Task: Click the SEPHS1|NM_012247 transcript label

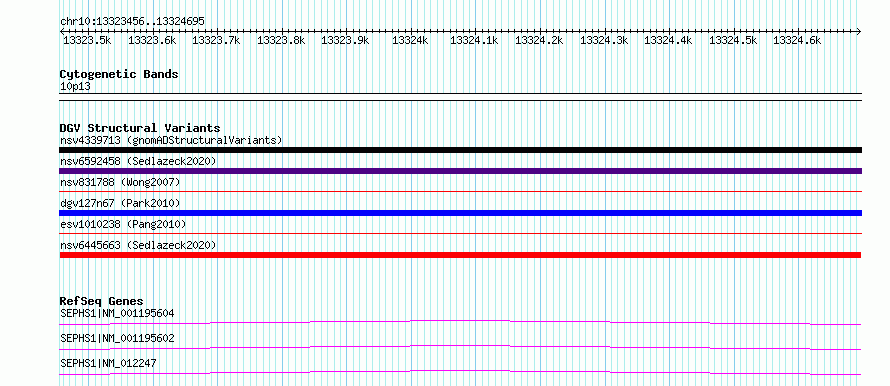Action: (x=108, y=363)
